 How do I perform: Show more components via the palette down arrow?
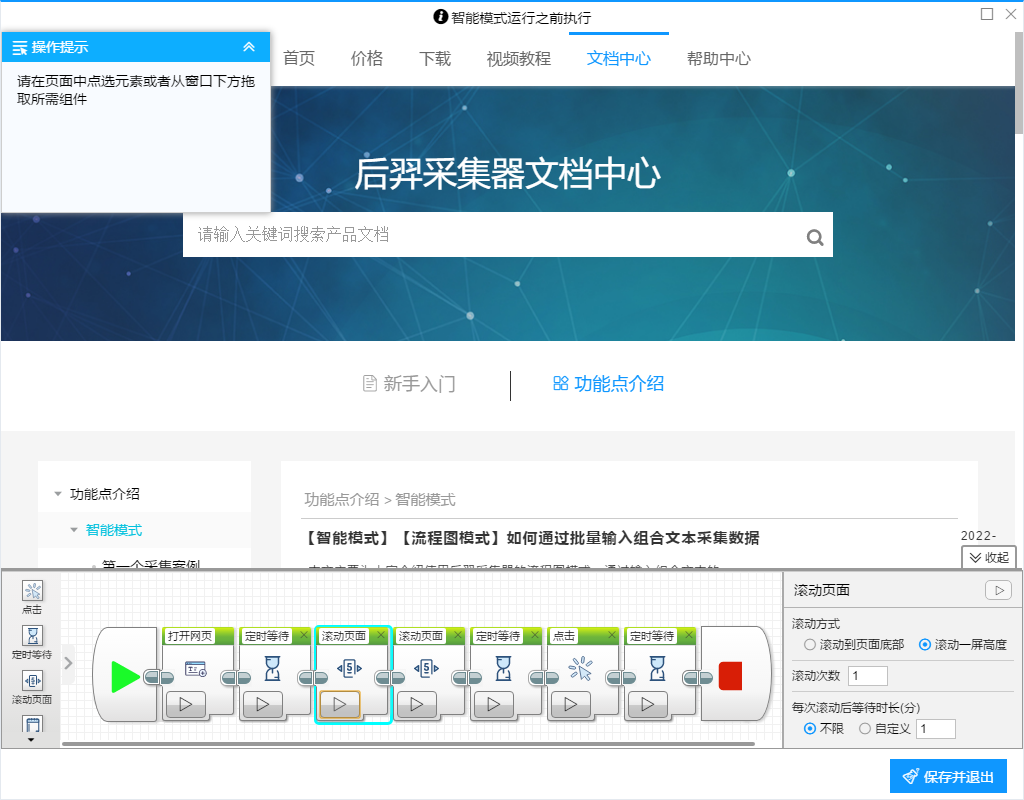pos(31,740)
